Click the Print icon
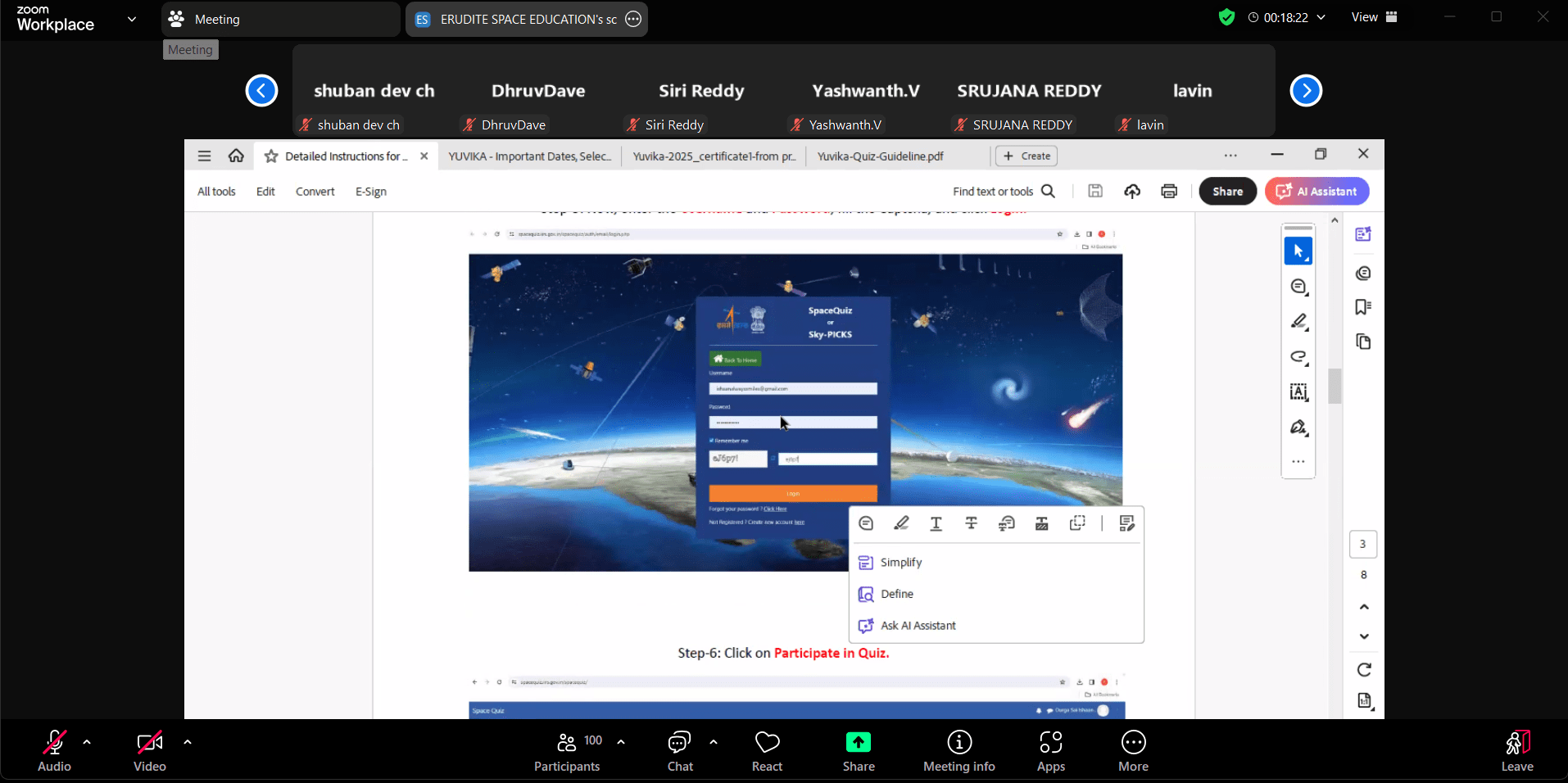The height and width of the screenshot is (783, 1568). click(1169, 191)
